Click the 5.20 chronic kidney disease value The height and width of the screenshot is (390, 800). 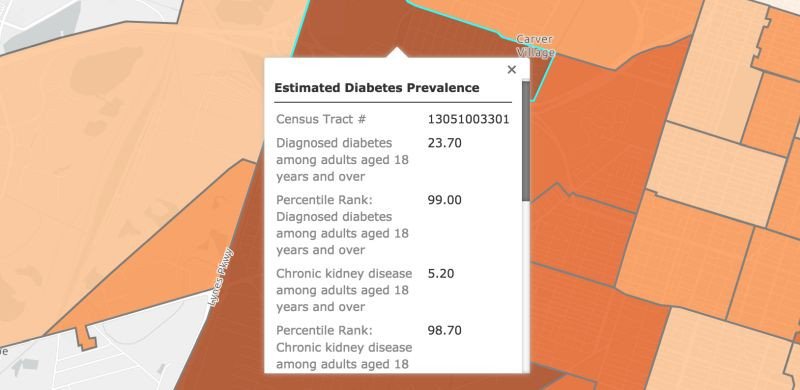(x=441, y=274)
